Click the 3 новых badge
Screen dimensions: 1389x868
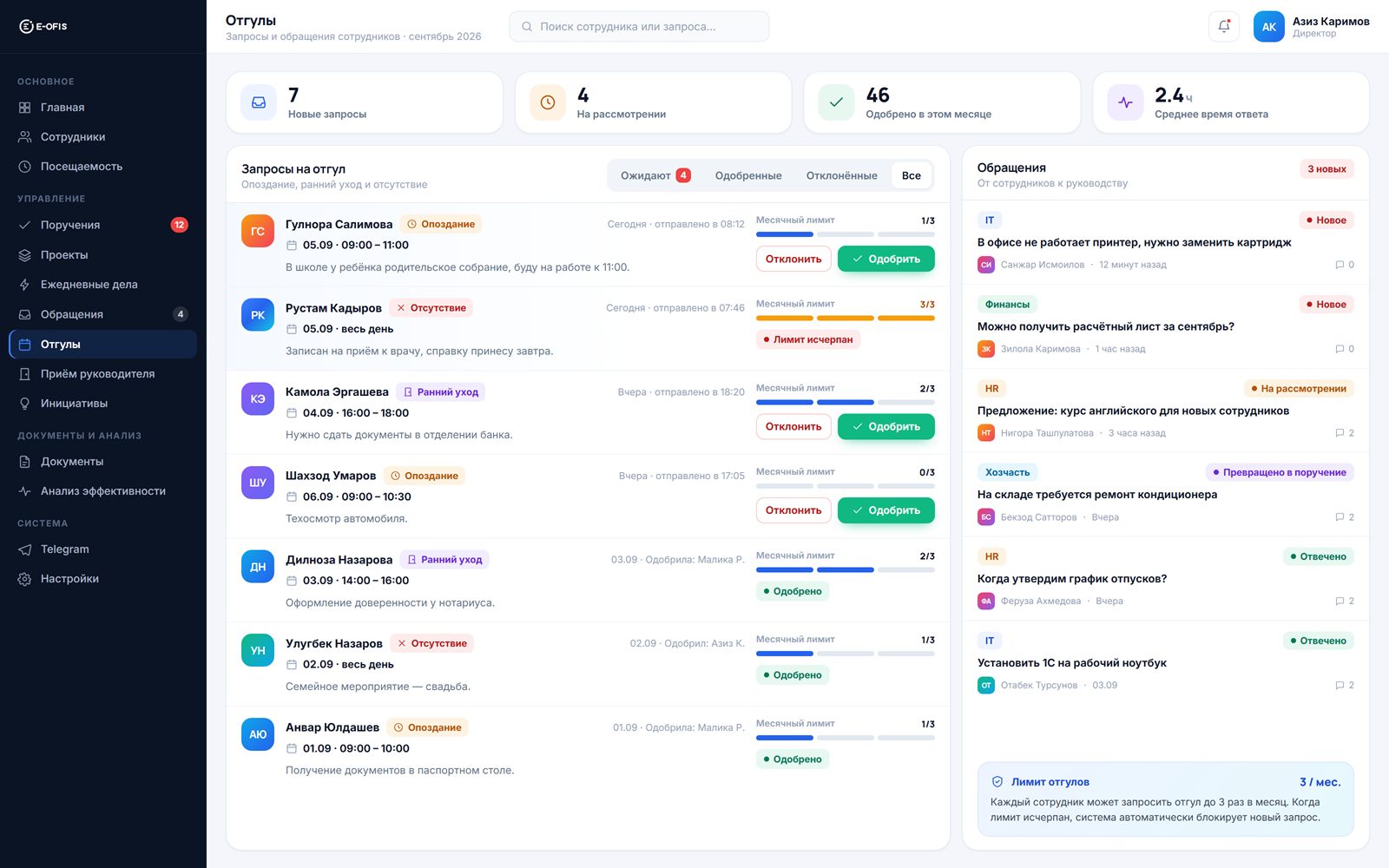pos(1326,169)
